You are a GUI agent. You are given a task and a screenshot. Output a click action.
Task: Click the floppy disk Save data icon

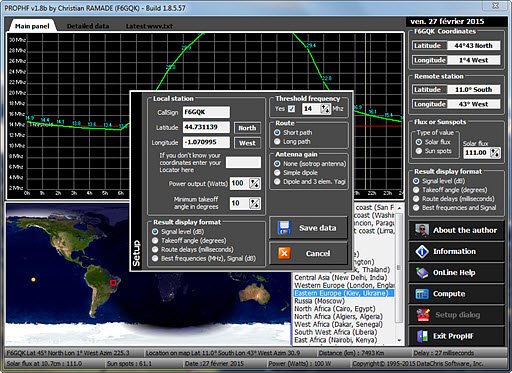[284, 228]
